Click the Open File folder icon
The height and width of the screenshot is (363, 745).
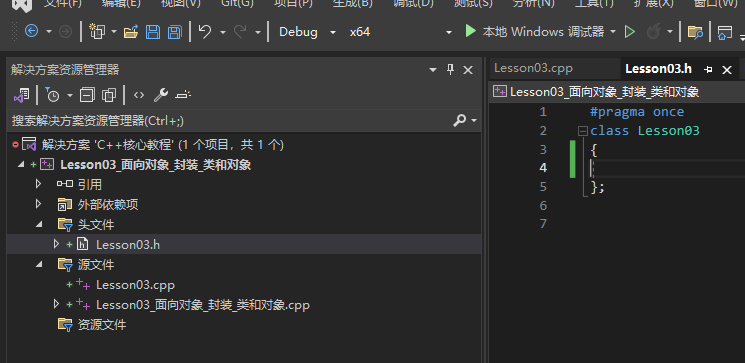[x=131, y=32]
